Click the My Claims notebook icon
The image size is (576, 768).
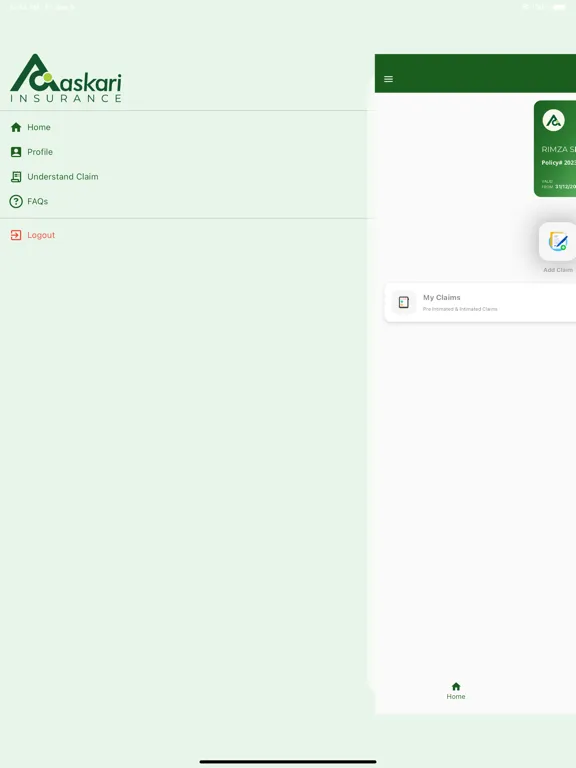pos(404,302)
